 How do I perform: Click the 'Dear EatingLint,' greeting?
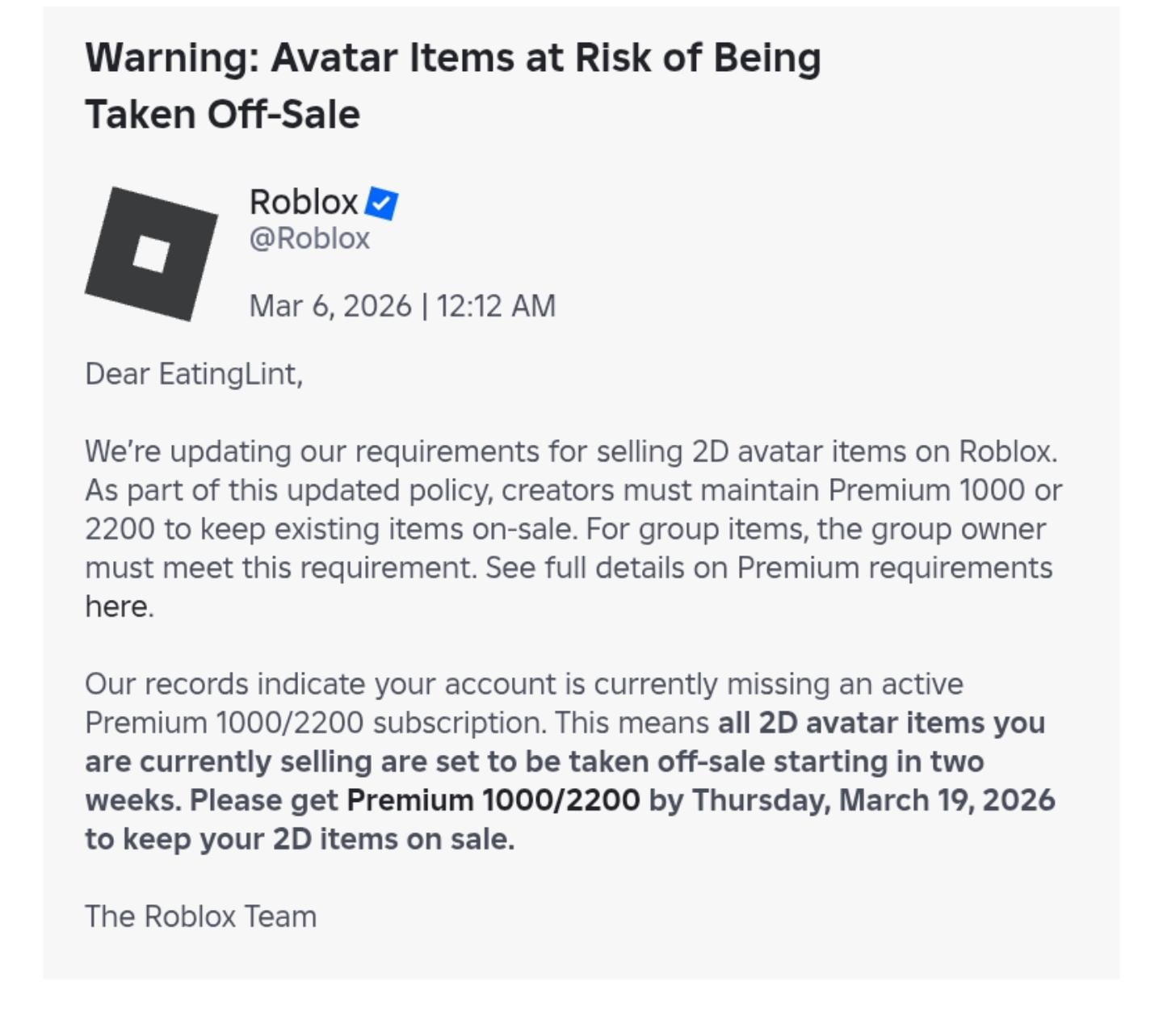pyautogui.click(x=194, y=375)
